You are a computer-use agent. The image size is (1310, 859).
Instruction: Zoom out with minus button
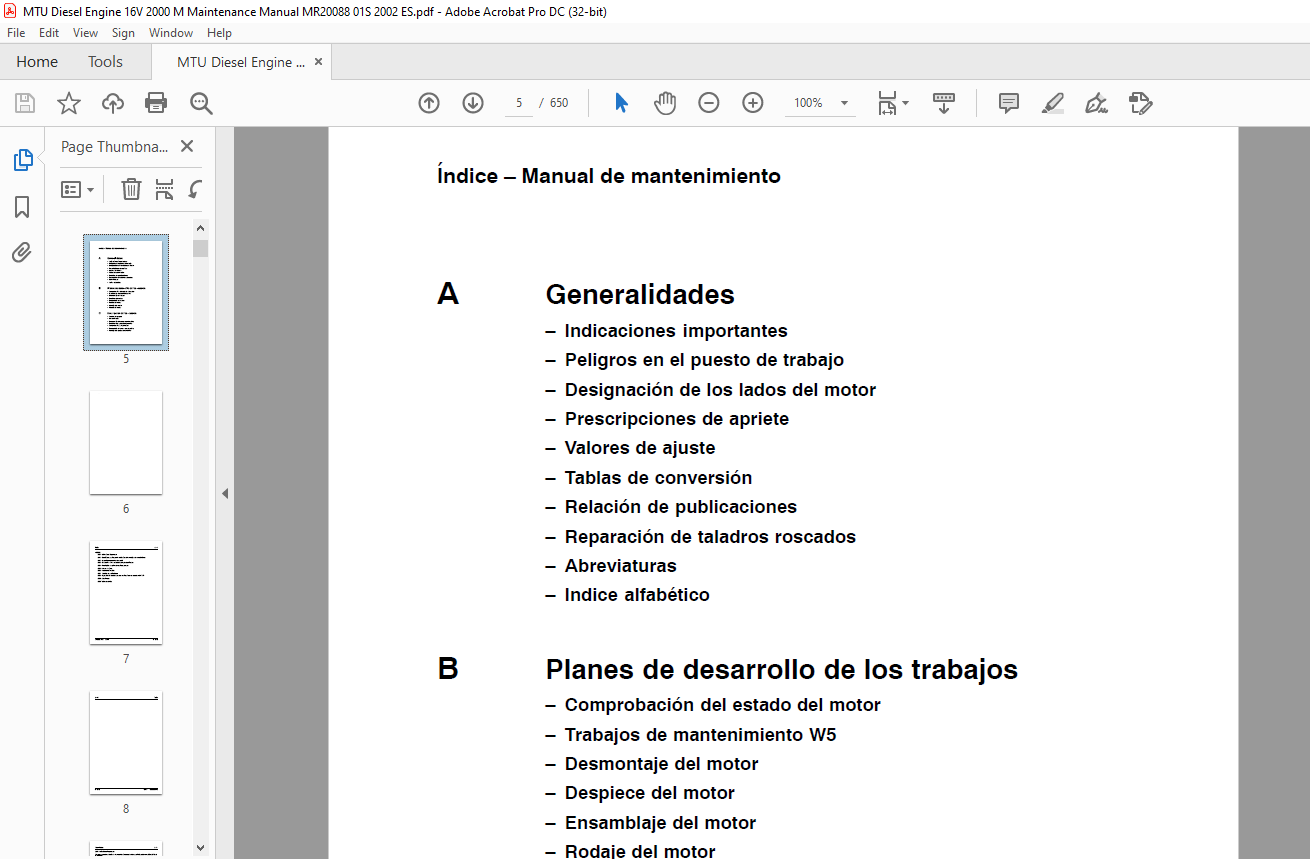coord(709,103)
